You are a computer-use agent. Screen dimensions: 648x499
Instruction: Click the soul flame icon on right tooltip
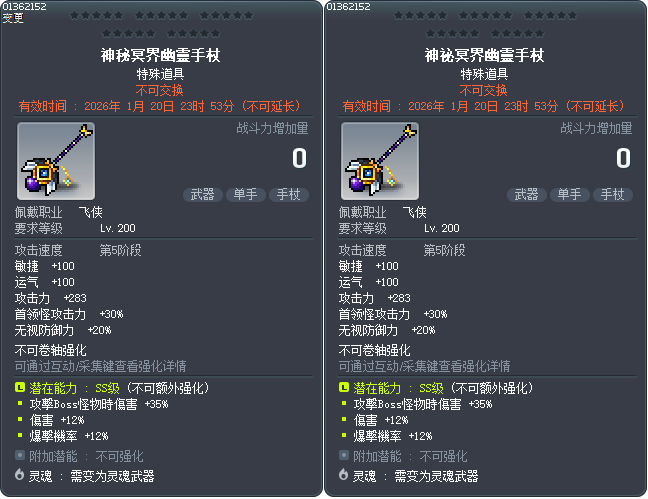coord(343,474)
